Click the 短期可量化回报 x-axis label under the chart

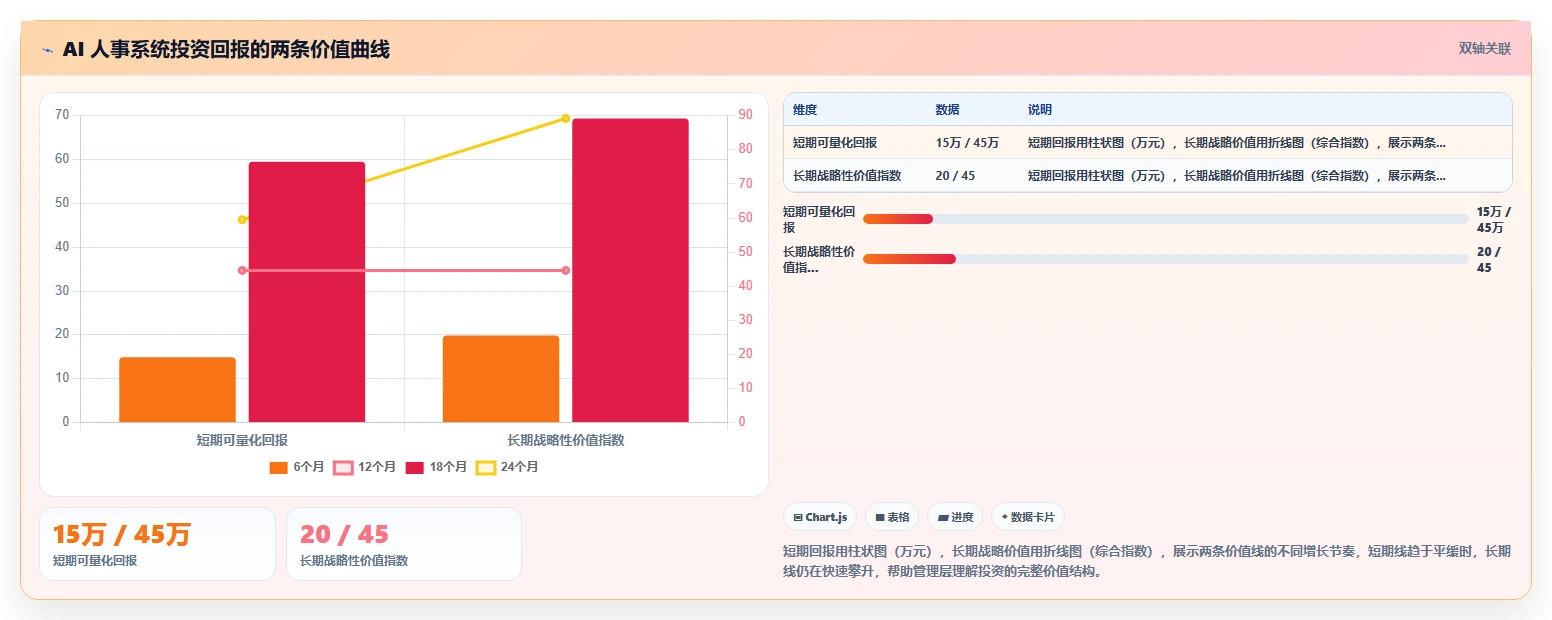click(242, 440)
